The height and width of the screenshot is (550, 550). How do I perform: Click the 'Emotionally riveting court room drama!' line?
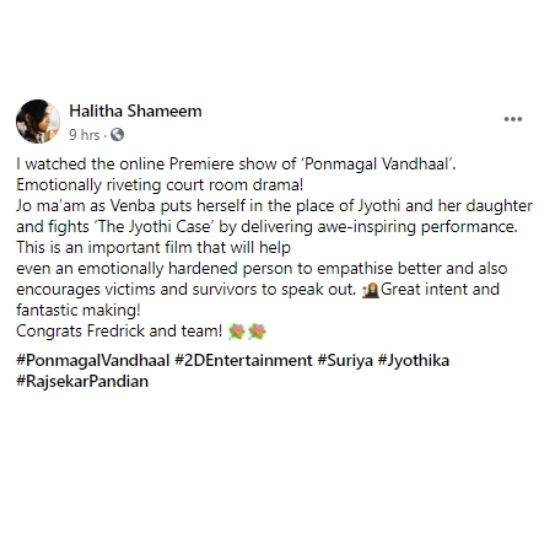(x=160, y=185)
